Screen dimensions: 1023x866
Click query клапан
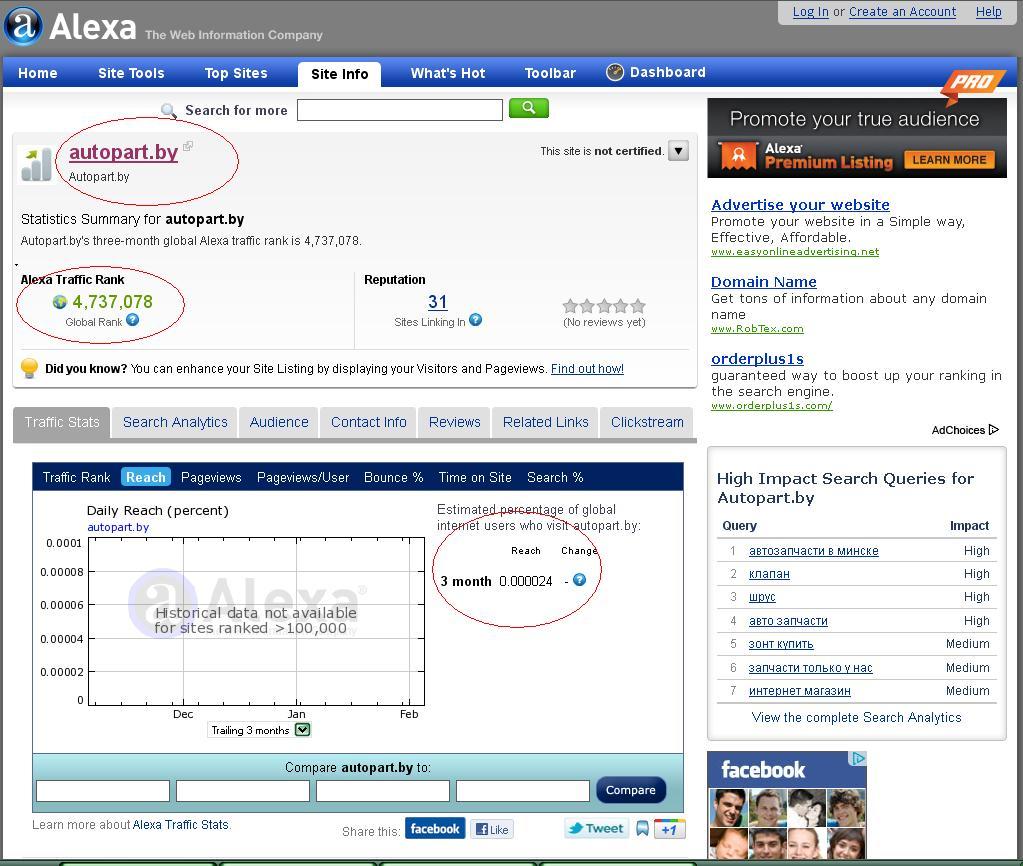click(769, 574)
